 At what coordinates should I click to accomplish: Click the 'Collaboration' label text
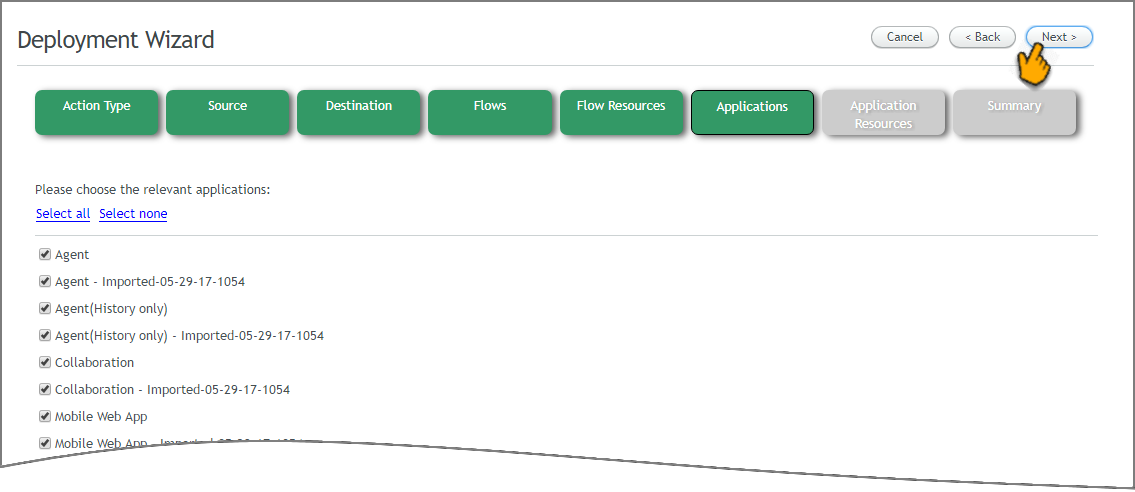pos(95,362)
